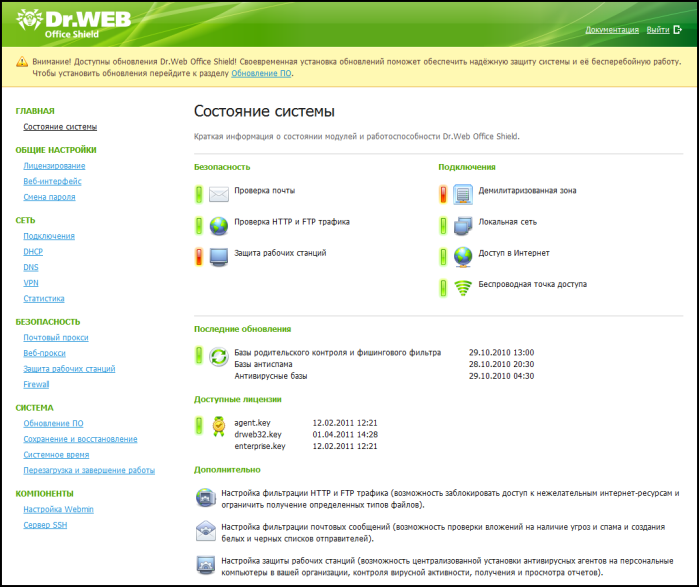Viewport: 699px width, 587px height.
Task: Click the mail filtering settings envelope icon
Action: coord(206,531)
